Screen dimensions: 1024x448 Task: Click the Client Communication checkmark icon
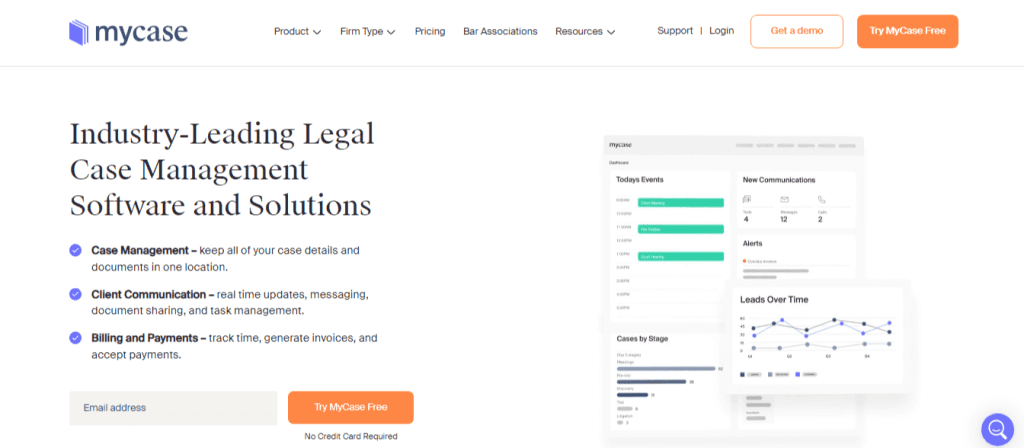pyautogui.click(x=76, y=294)
